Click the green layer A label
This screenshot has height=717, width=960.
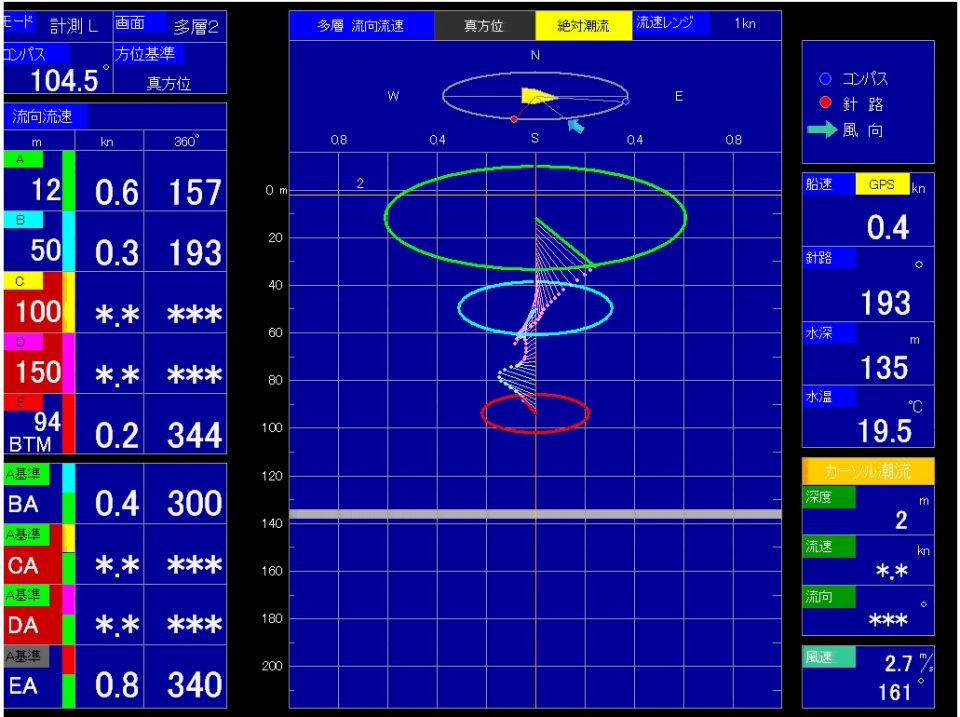coord(23,159)
